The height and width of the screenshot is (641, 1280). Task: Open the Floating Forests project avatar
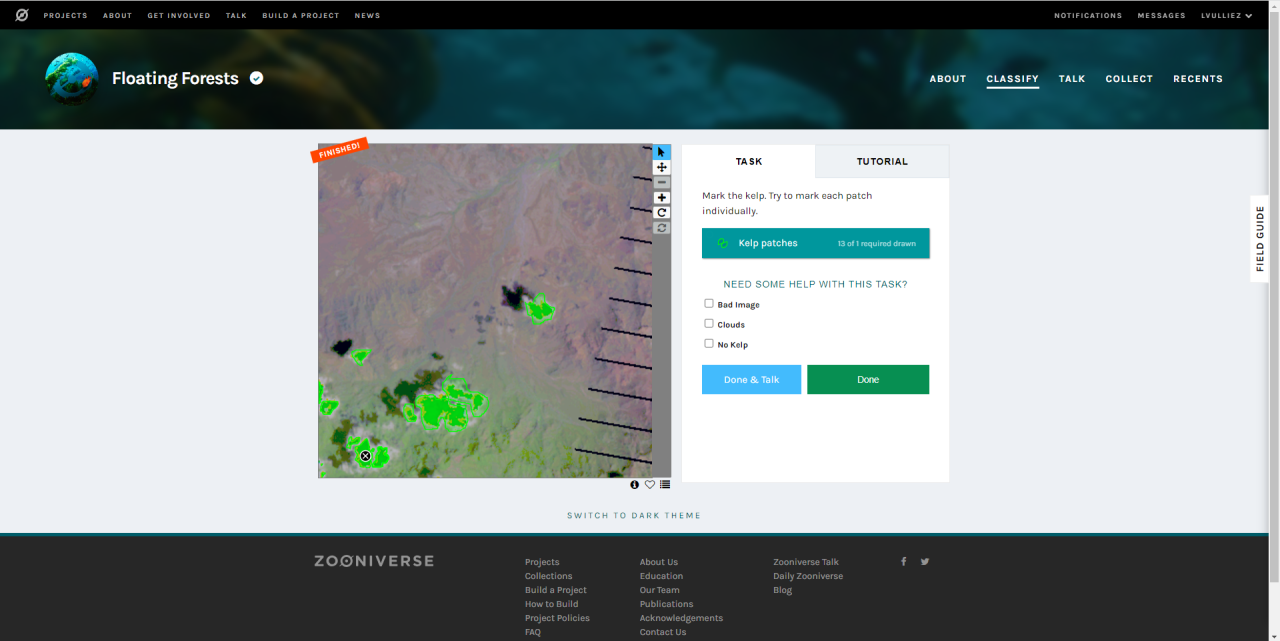point(72,79)
